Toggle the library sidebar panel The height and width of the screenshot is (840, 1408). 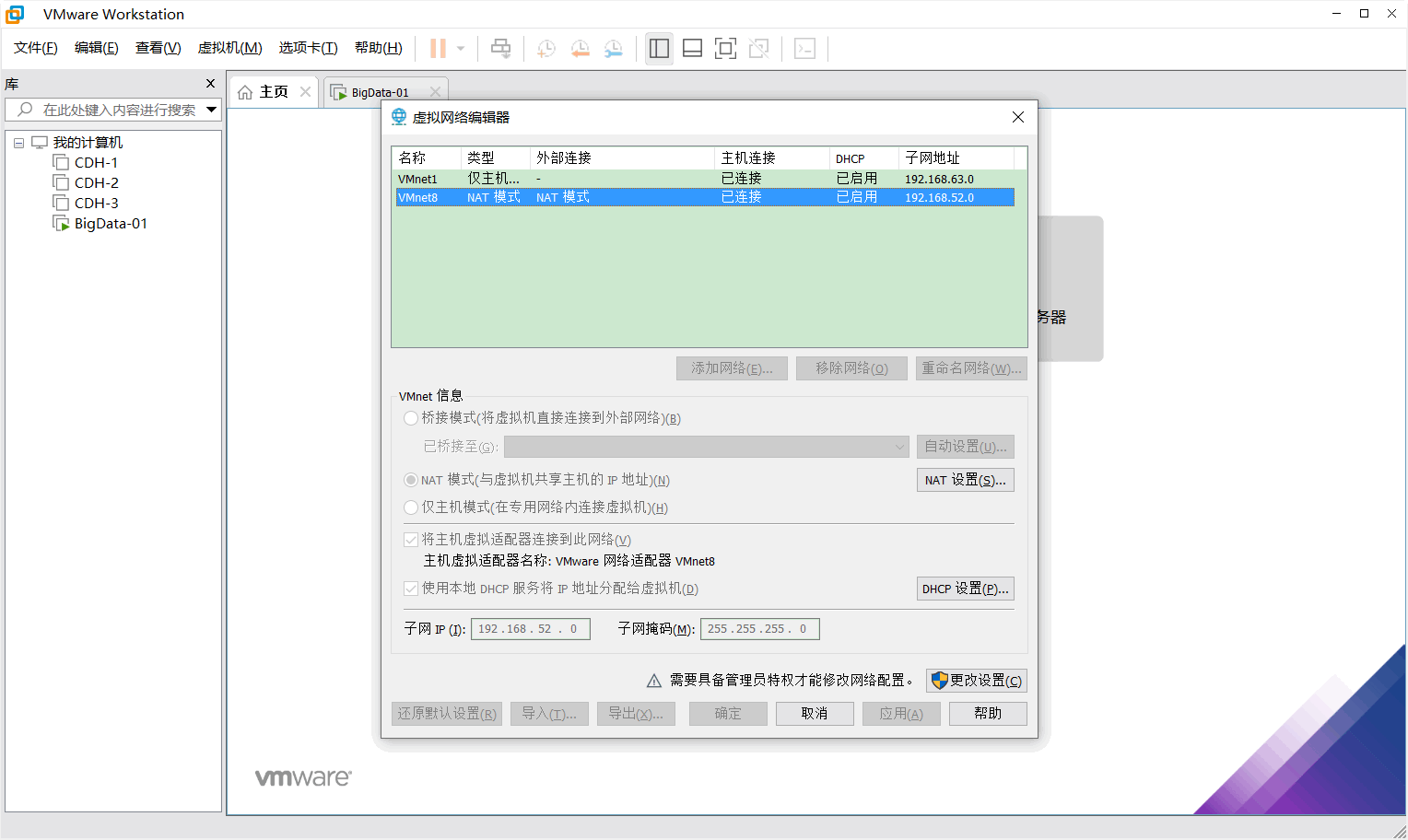[659, 48]
